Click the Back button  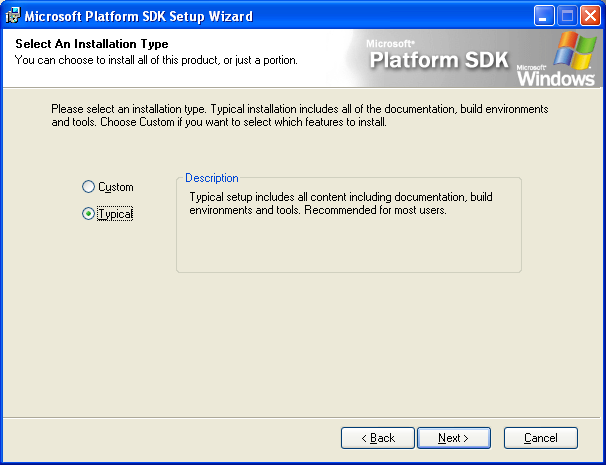(378, 438)
